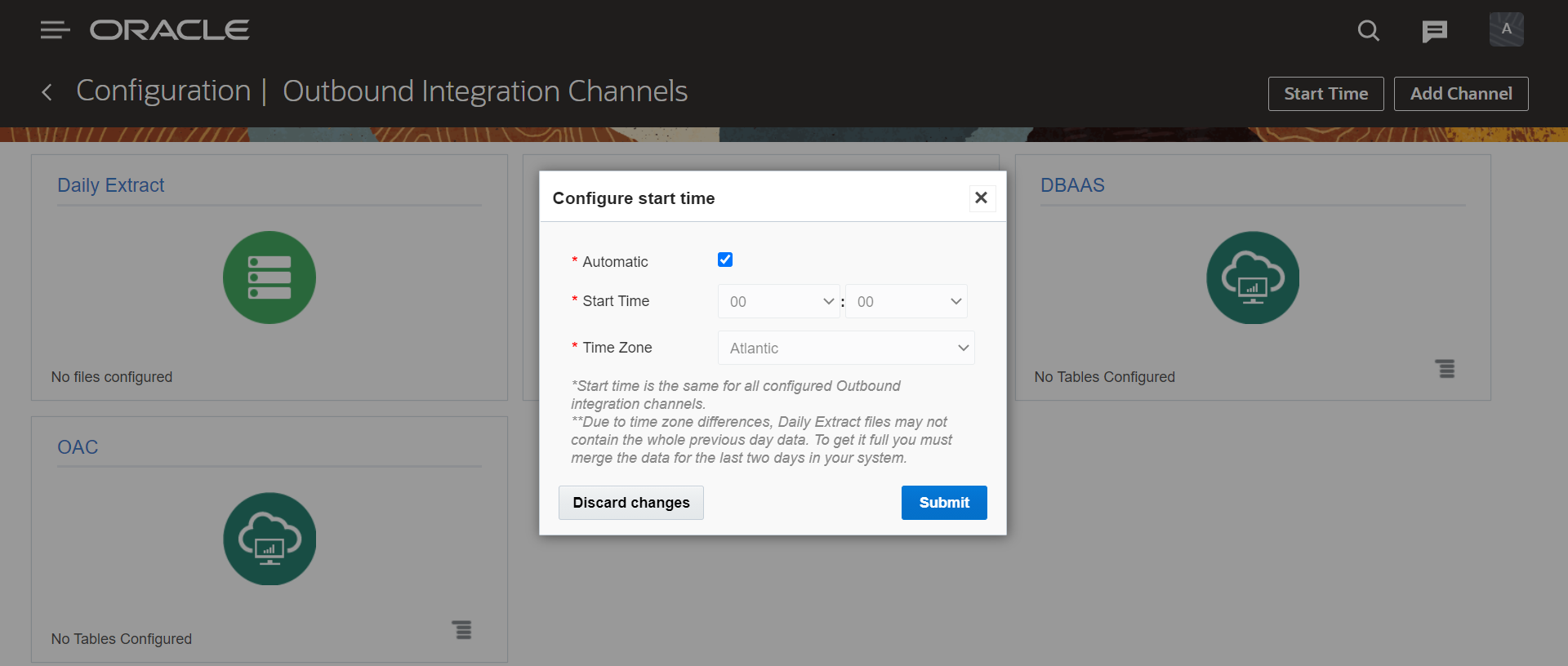Expand the Start Time minutes dropdown
Viewport: 1568px width, 666px height.
[906, 301]
